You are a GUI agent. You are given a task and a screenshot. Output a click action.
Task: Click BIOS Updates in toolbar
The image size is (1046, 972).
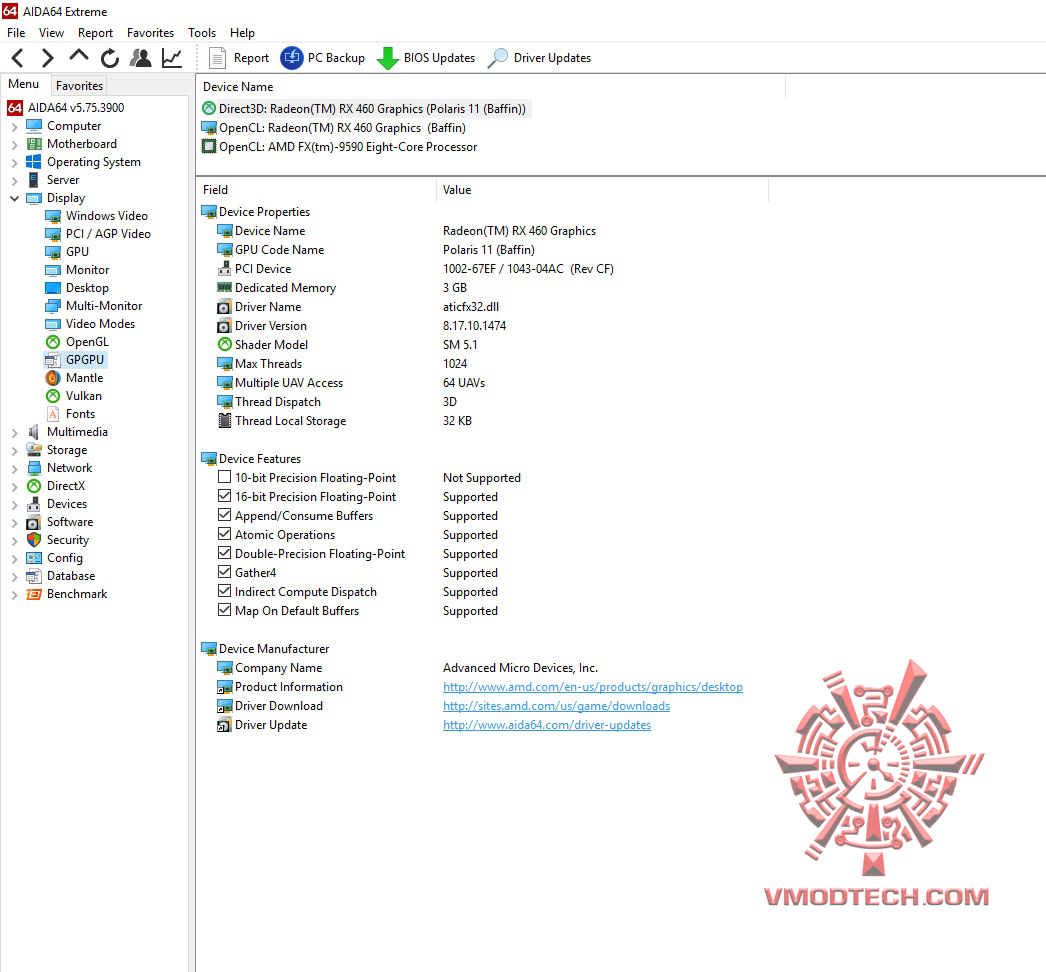(x=426, y=58)
